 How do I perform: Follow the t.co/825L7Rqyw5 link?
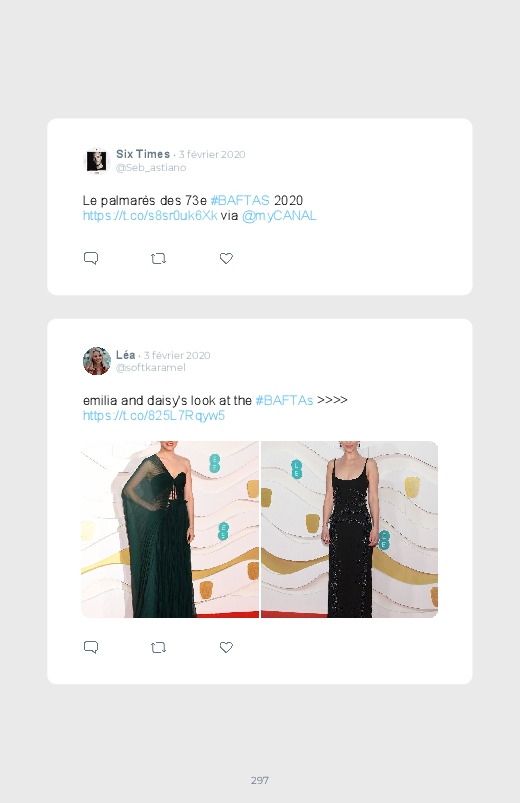click(x=154, y=415)
